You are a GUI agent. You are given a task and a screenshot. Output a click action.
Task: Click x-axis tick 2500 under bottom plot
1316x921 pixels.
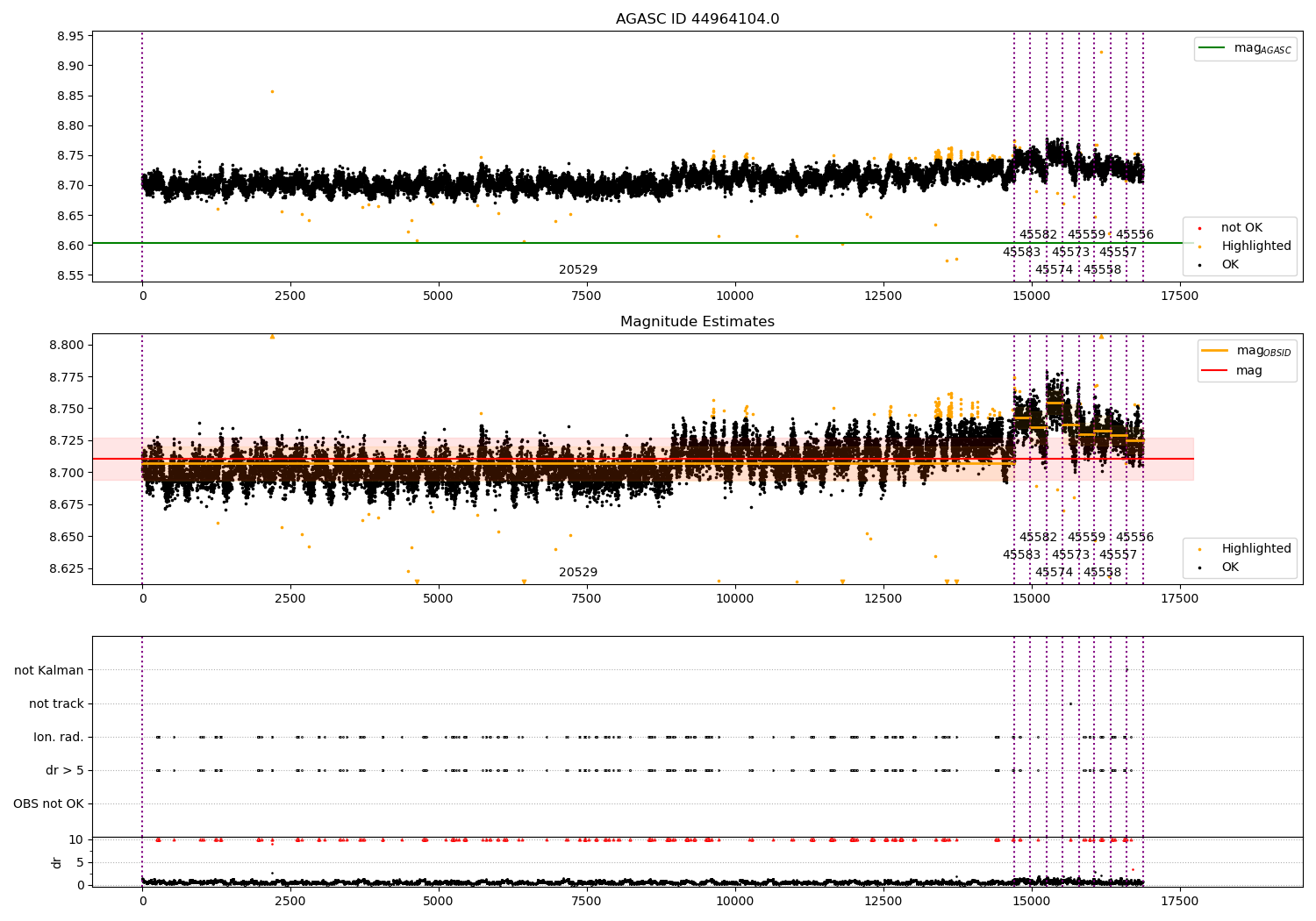pyautogui.click(x=290, y=901)
